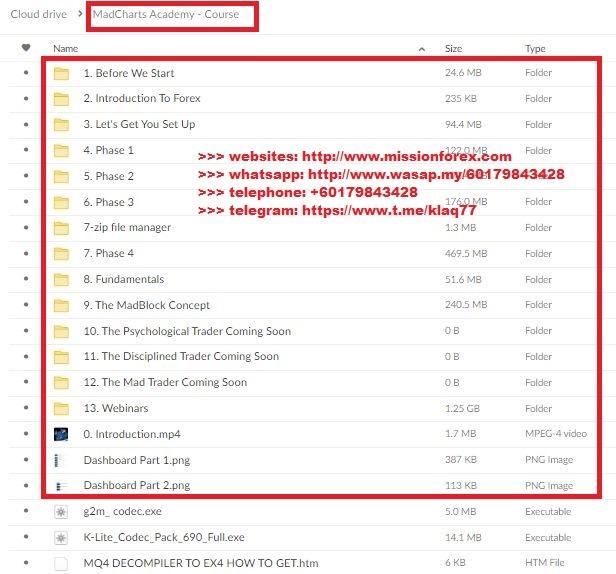The height and width of the screenshot is (574, 616).
Task: Click the K-Lite Codec Pack executable icon
Action: [x=62, y=537]
